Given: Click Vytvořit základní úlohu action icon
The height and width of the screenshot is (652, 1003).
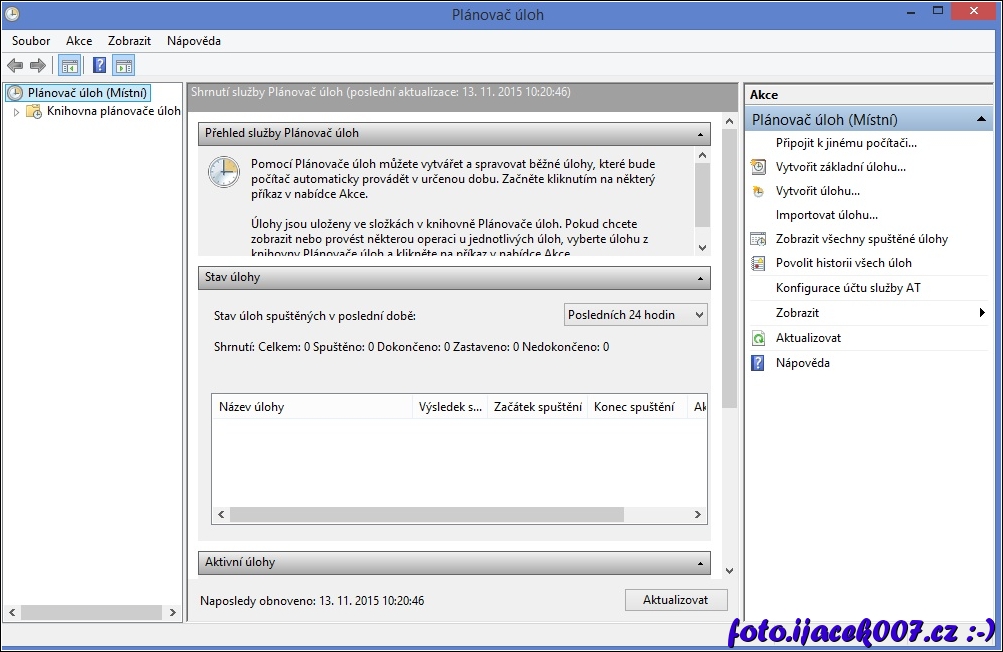Looking at the screenshot, I should 758,167.
